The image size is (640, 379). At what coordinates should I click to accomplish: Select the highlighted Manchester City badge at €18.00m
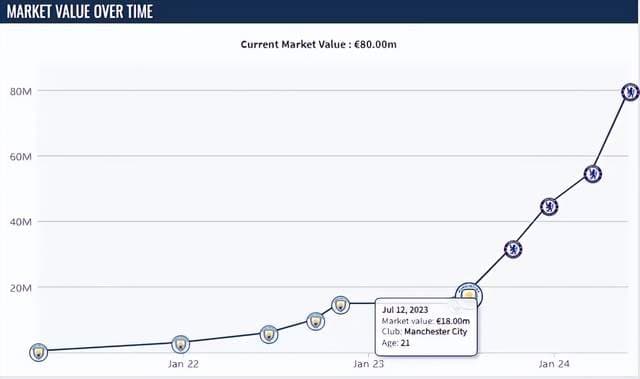tap(469, 295)
